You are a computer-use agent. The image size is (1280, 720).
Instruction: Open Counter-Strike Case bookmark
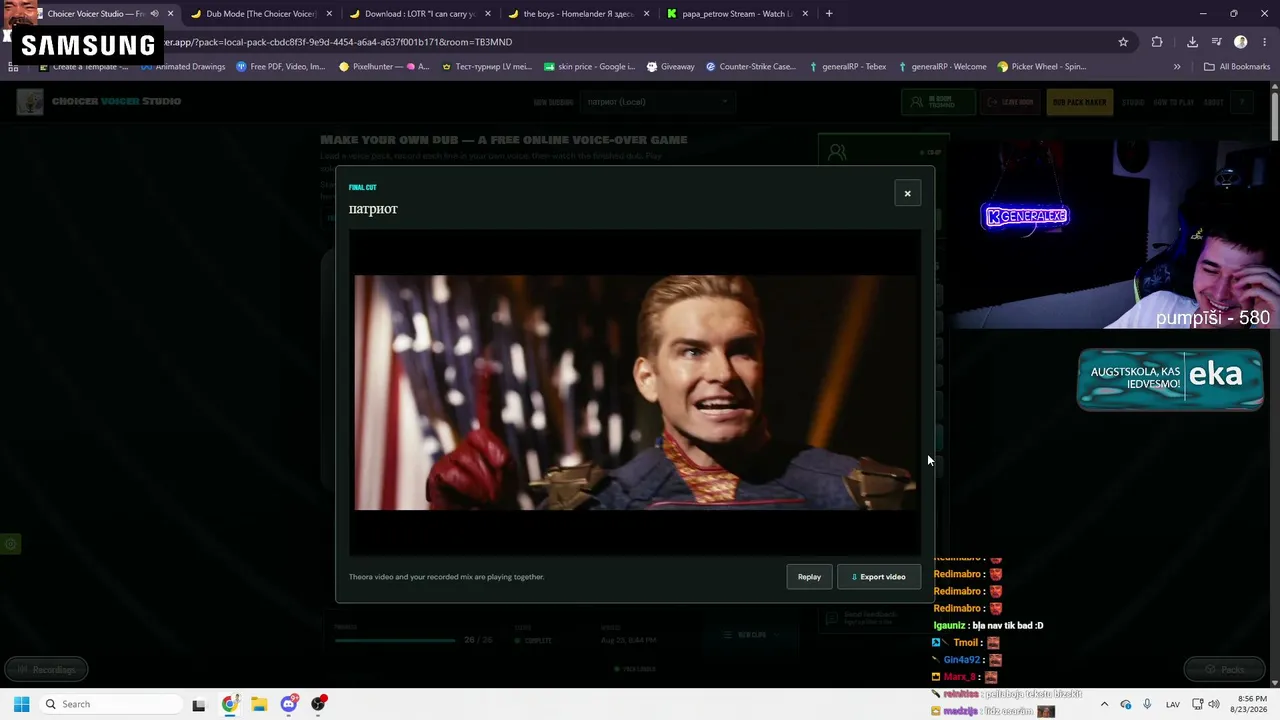751,67
